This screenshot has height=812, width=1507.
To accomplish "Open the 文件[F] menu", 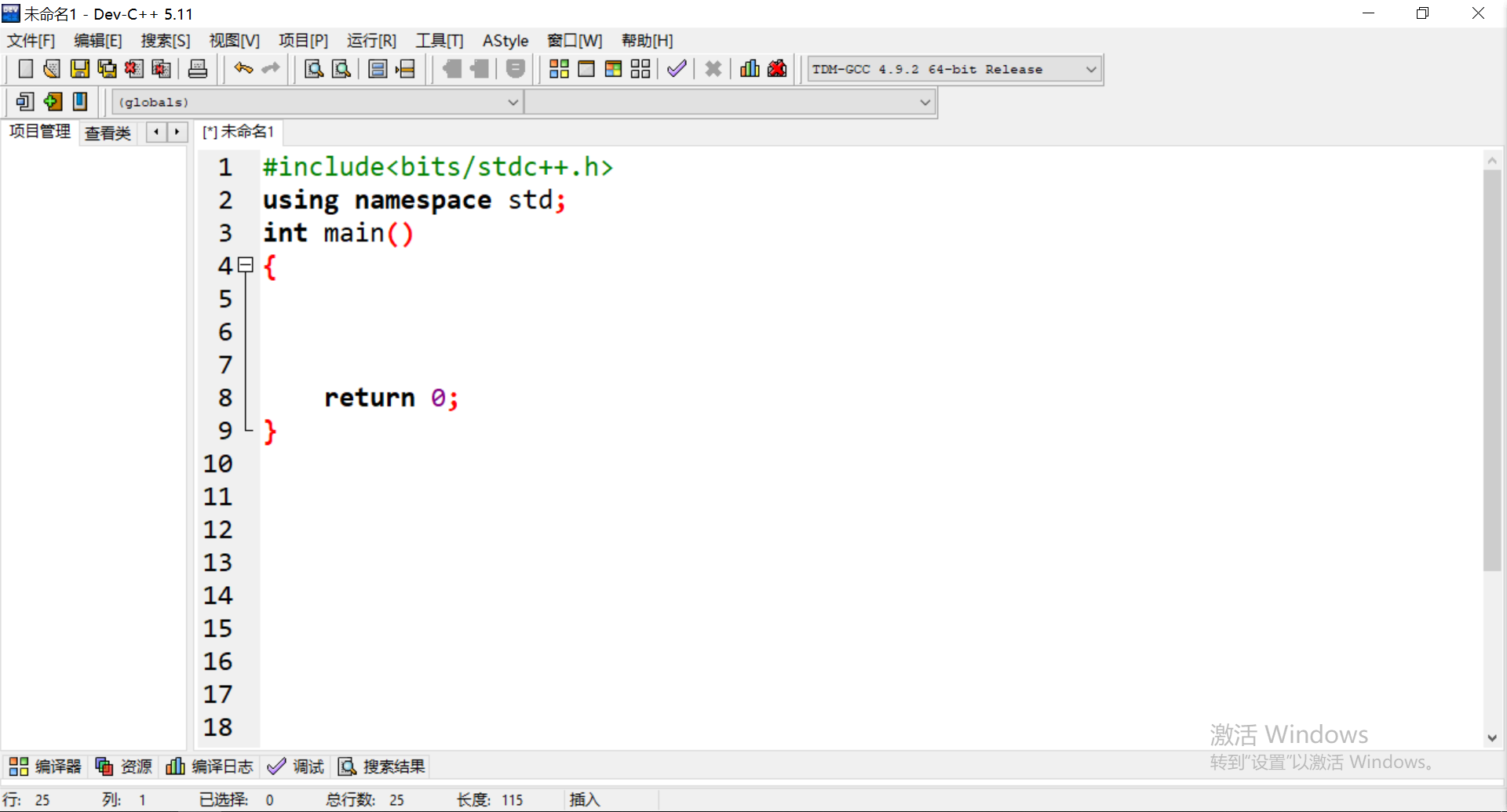I will [x=31, y=41].
